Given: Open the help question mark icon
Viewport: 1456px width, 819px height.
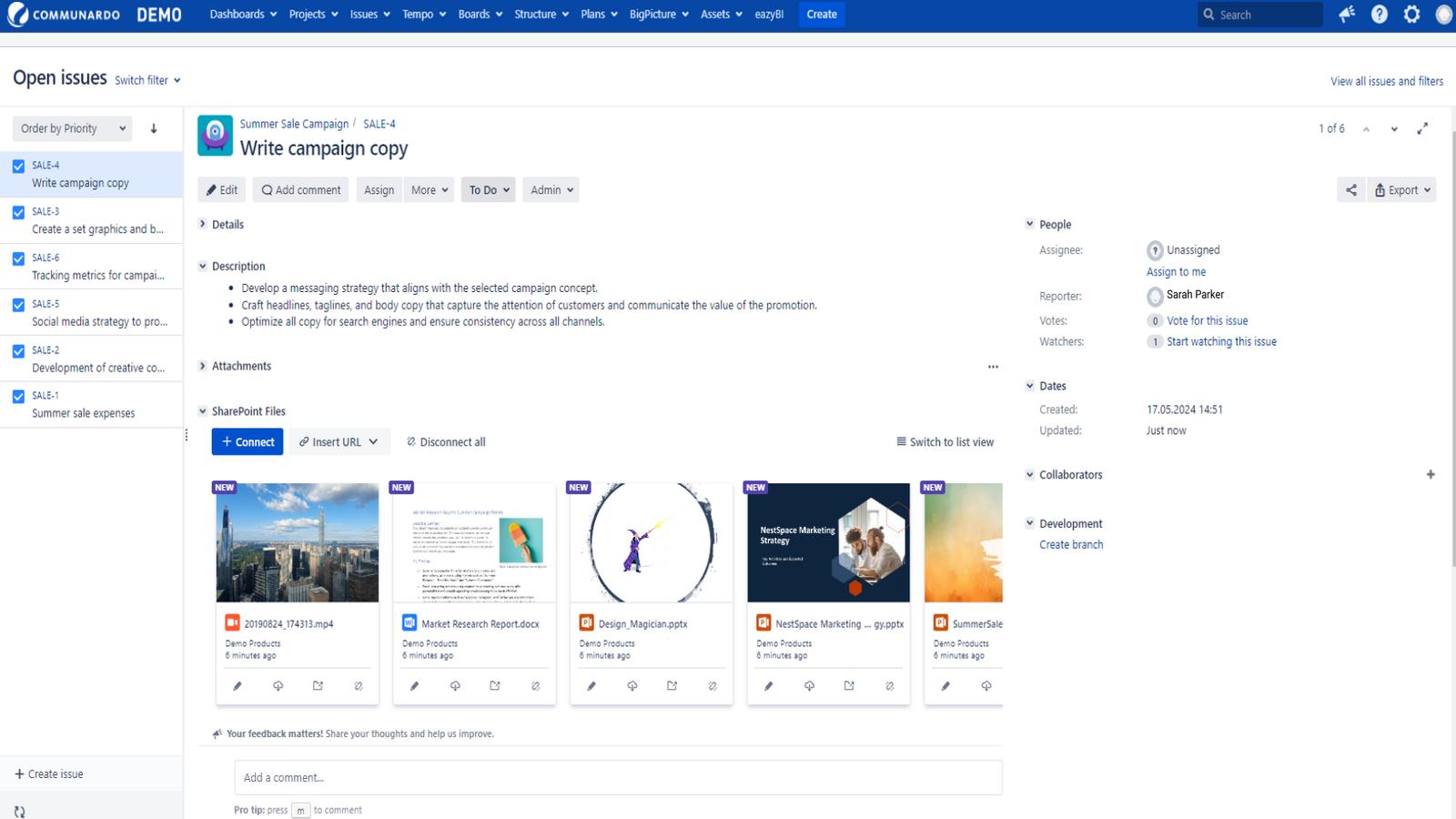Looking at the screenshot, I should [x=1380, y=15].
